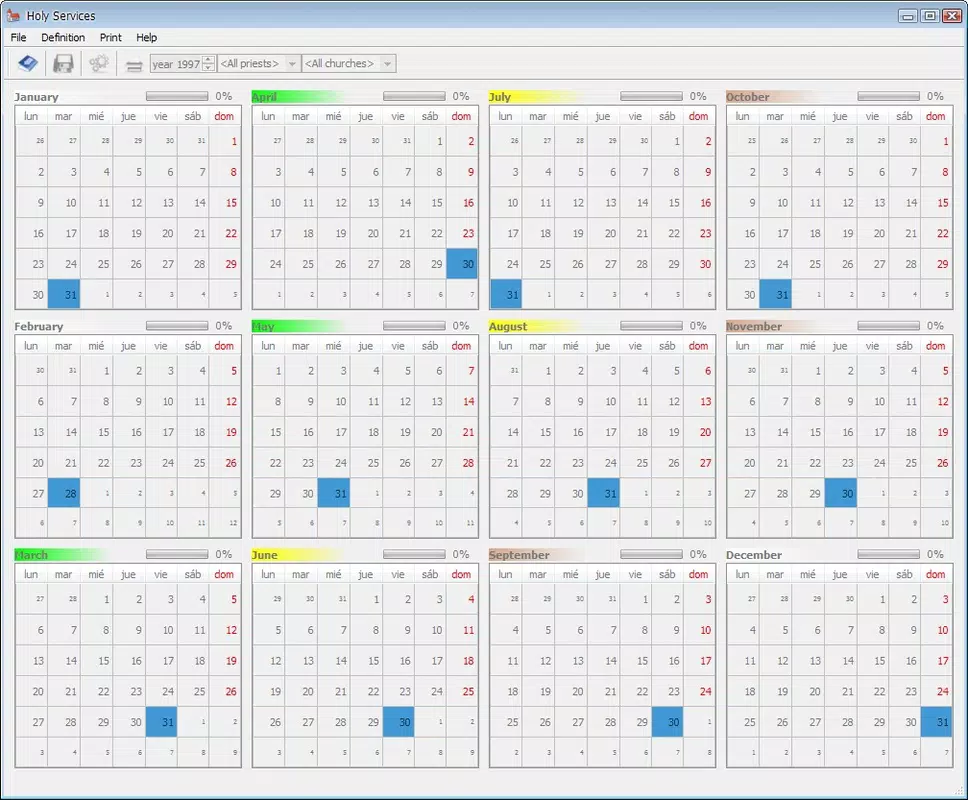
Task: Click the 'vie' column header in August
Action: coord(635,346)
